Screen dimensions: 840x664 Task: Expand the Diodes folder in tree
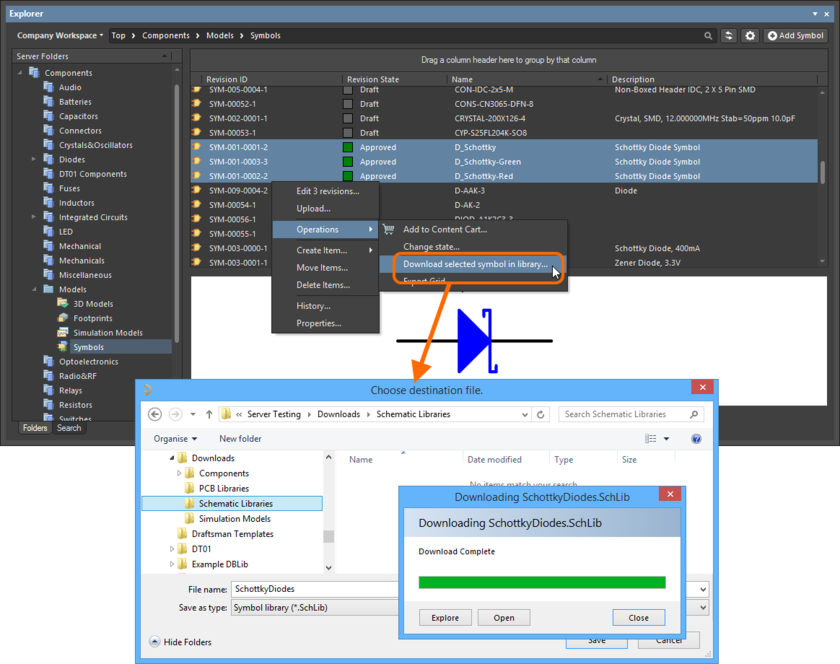(x=34, y=160)
